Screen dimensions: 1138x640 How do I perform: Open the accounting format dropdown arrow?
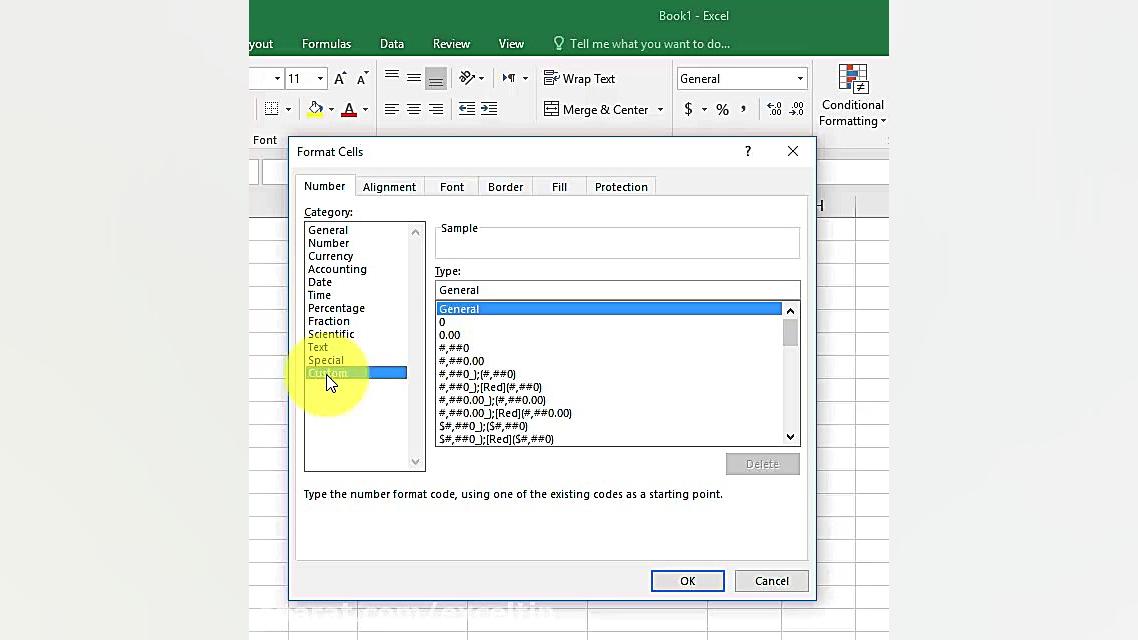click(704, 110)
